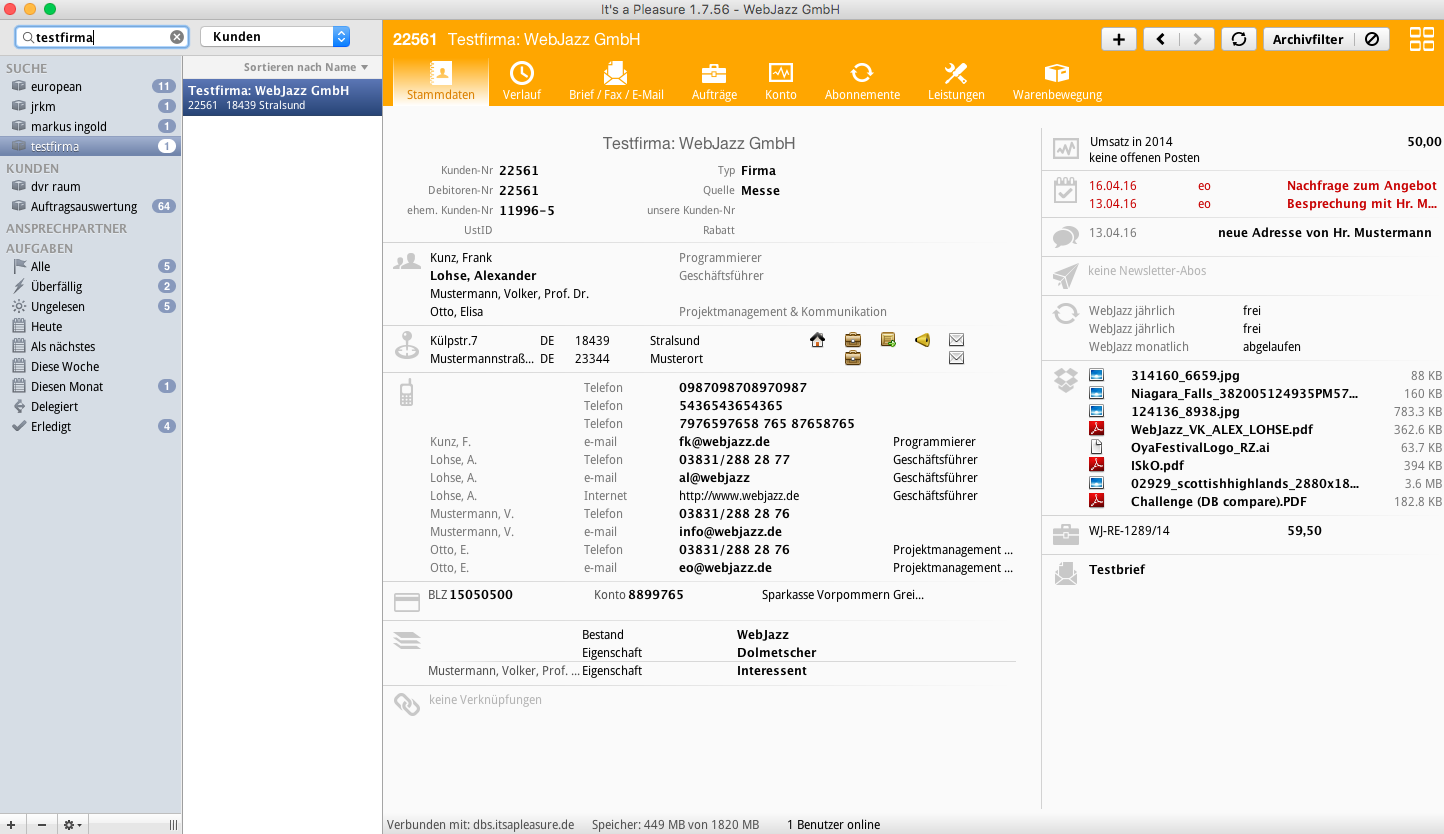Viewport: 1444px width, 834px height.
Task: Open the Stammdaten tab
Action: (441, 81)
